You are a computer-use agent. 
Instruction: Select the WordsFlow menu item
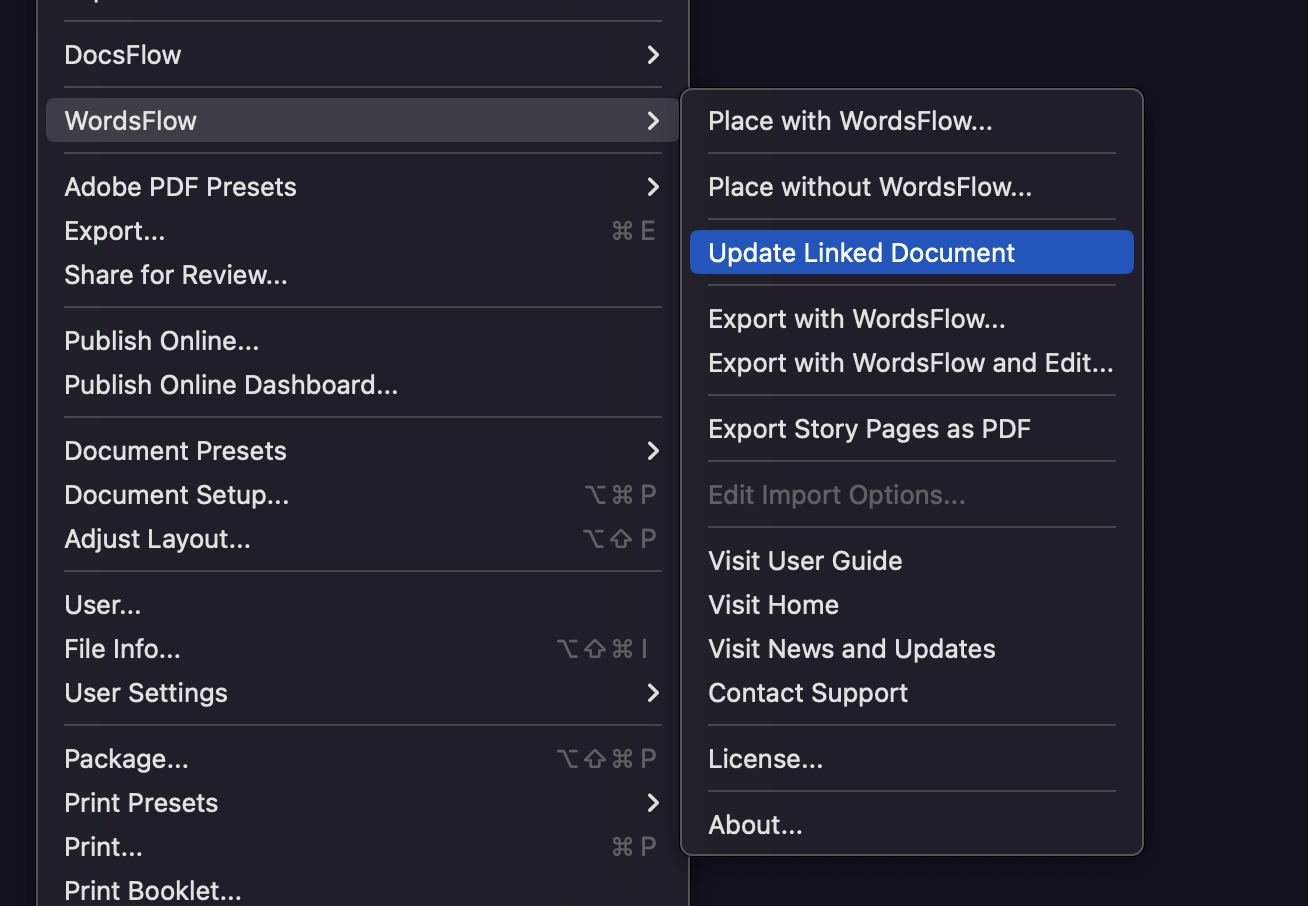(362, 121)
